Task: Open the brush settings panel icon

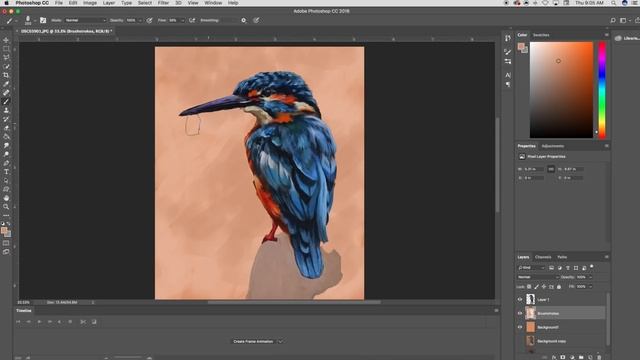Action: (x=43, y=20)
